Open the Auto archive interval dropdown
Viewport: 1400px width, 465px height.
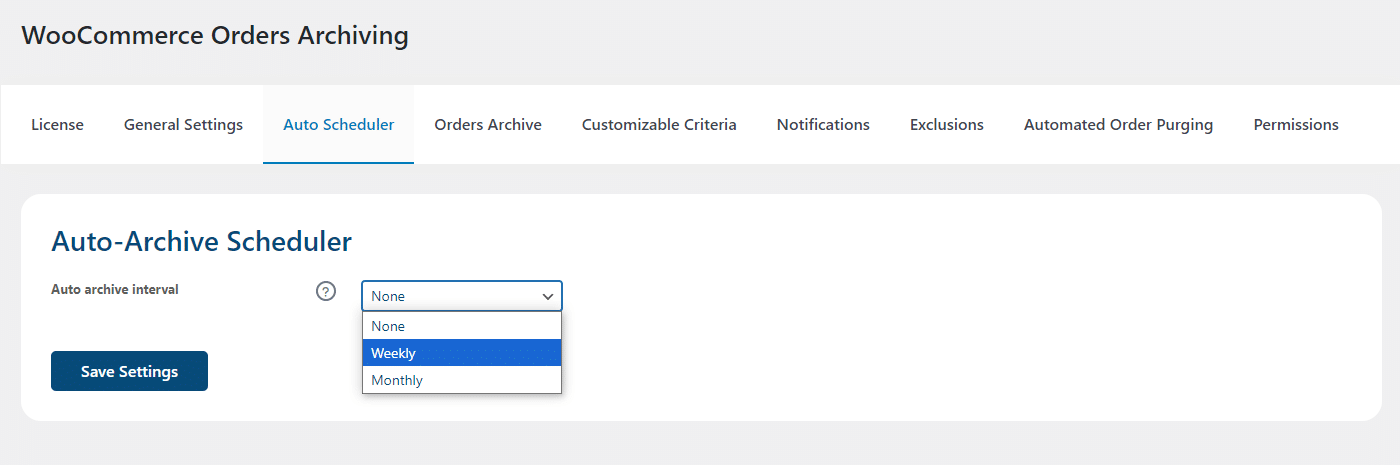click(462, 296)
